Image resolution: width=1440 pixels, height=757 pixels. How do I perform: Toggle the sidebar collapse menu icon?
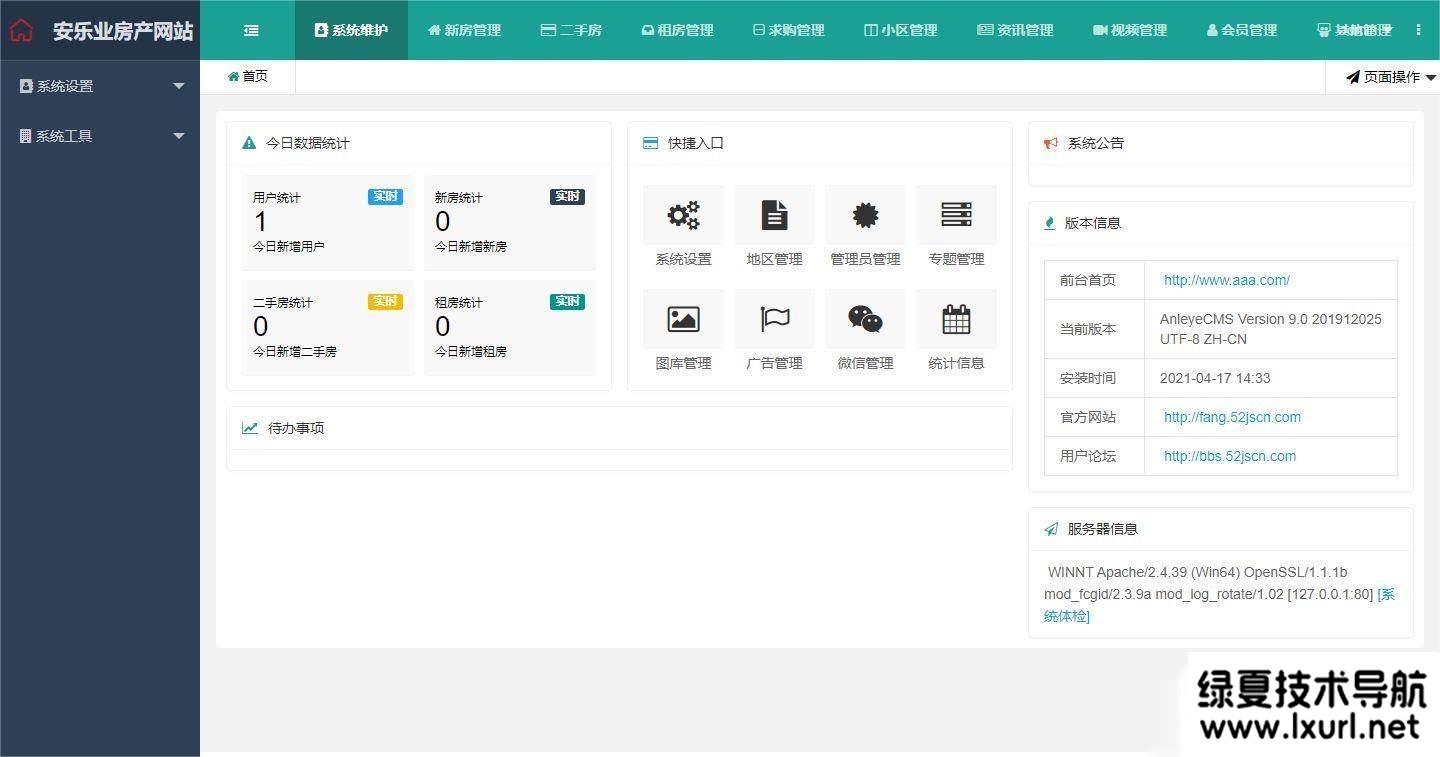(x=251, y=30)
